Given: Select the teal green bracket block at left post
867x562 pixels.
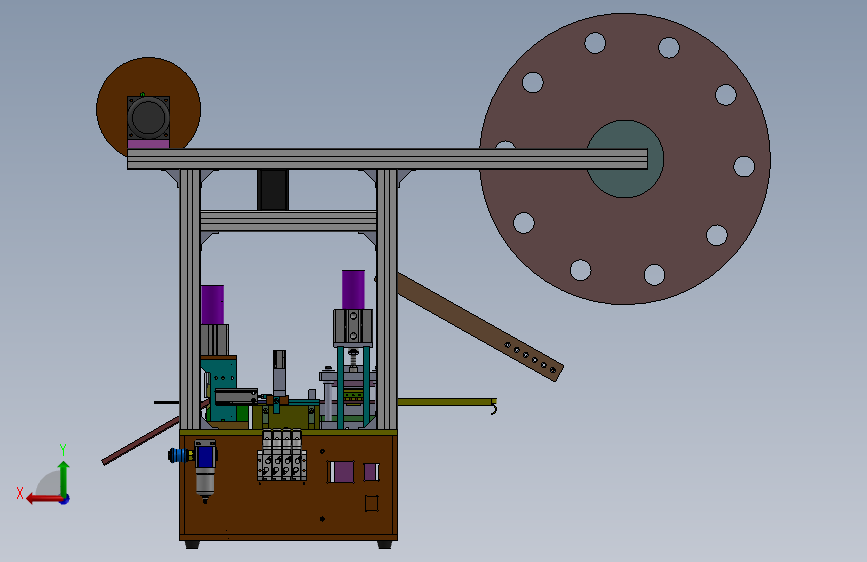Looking at the screenshot, I should point(223,389).
